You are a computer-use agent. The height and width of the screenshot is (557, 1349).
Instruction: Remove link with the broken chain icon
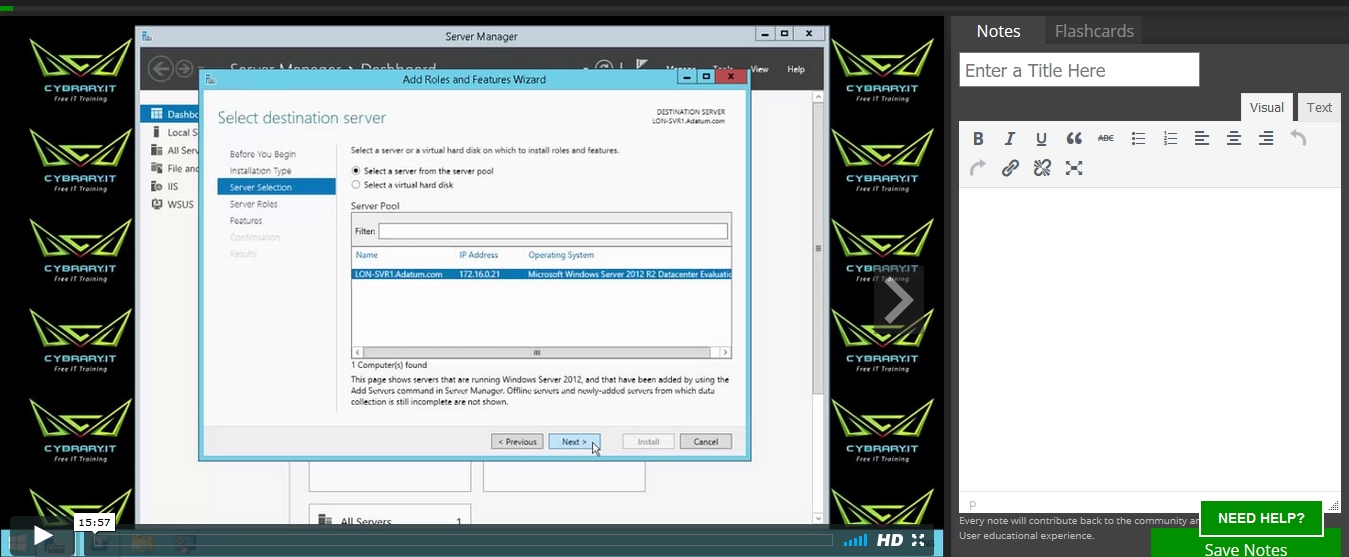1042,168
